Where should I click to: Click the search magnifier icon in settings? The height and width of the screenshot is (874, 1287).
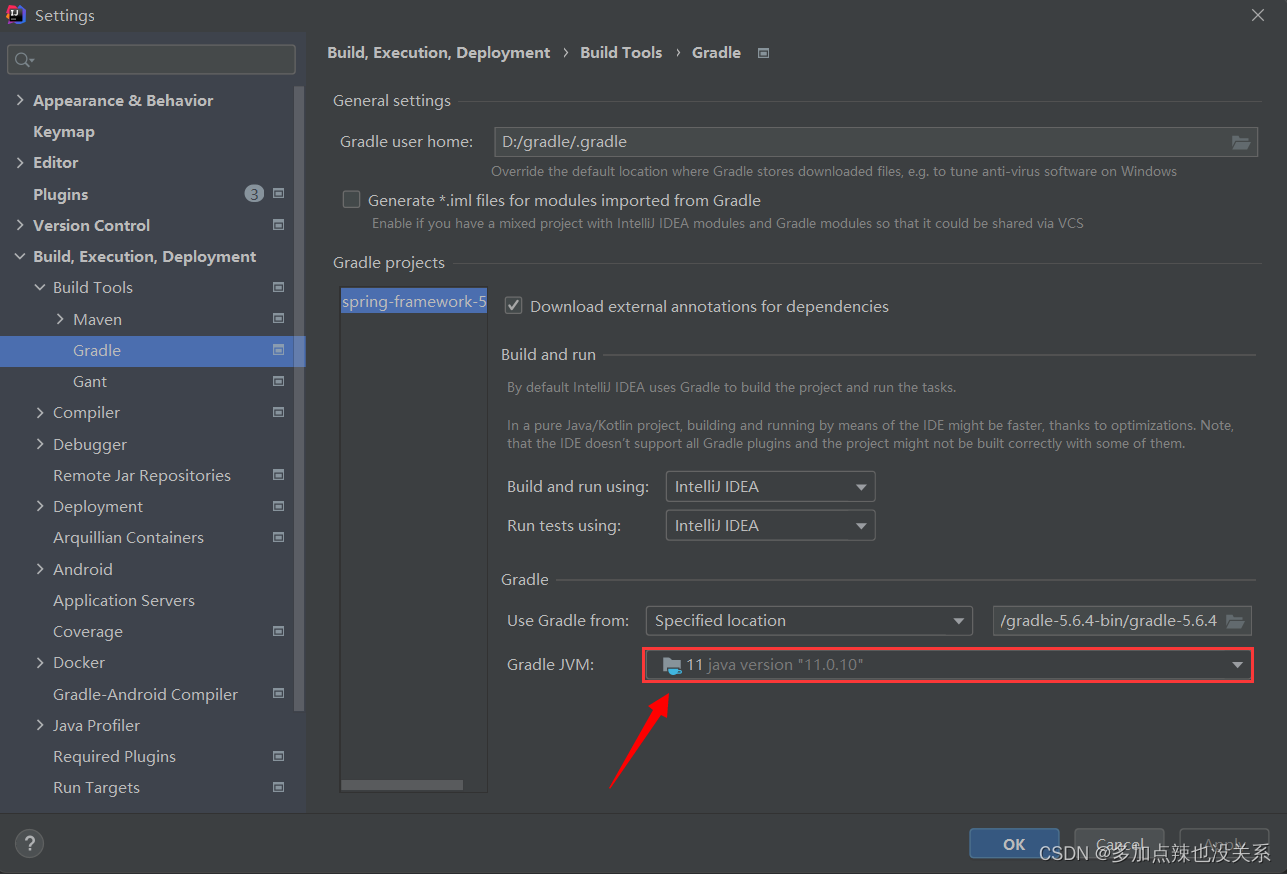click(x=21, y=60)
